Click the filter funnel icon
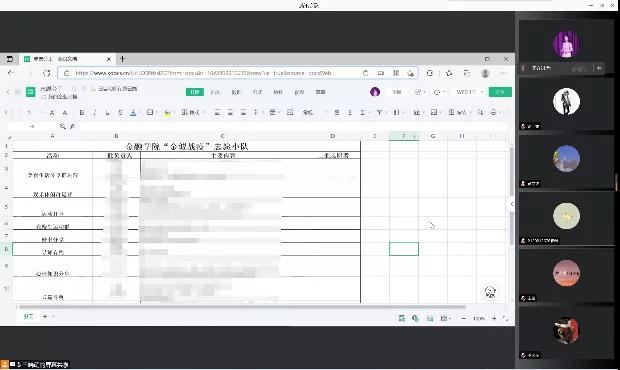The width and height of the screenshot is (620, 370). coord(379,113)
